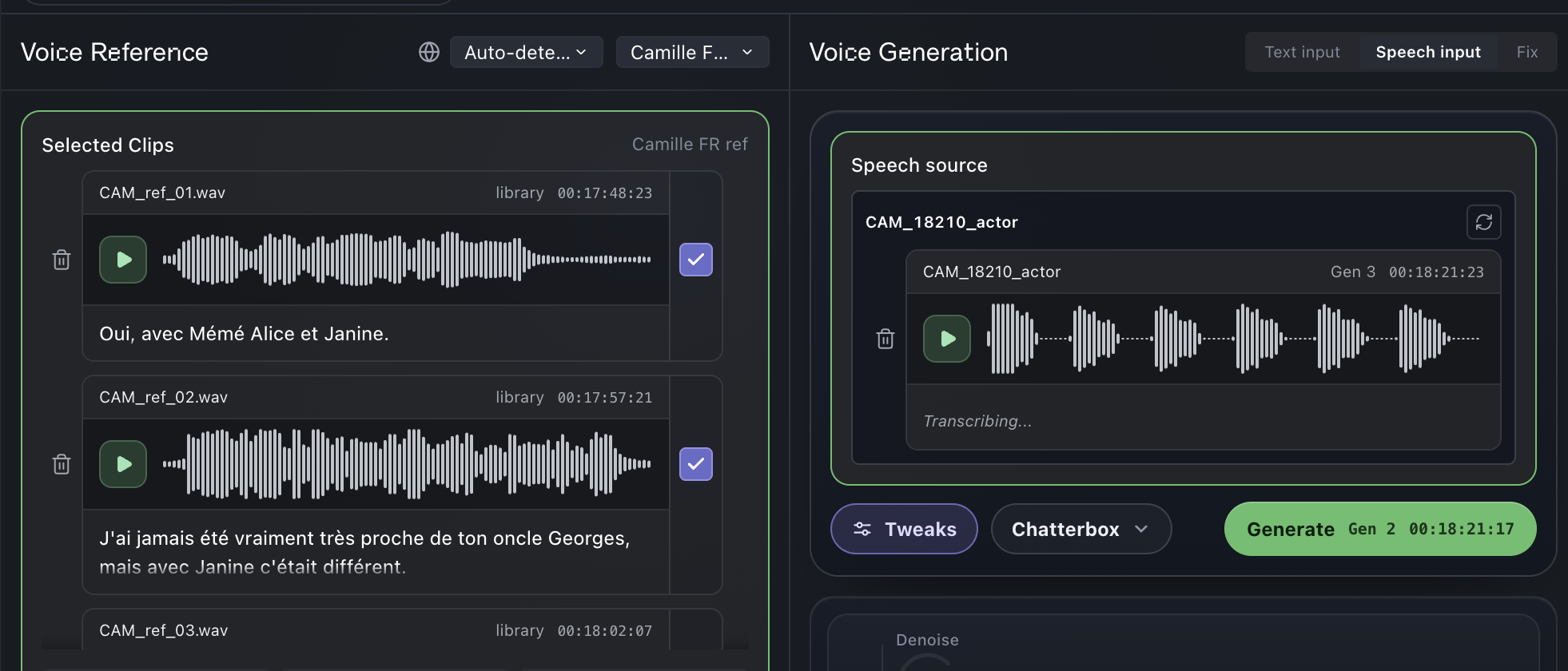
Task: Delete the CAM_ref_02.wav clip
Action: click(62, 464)
